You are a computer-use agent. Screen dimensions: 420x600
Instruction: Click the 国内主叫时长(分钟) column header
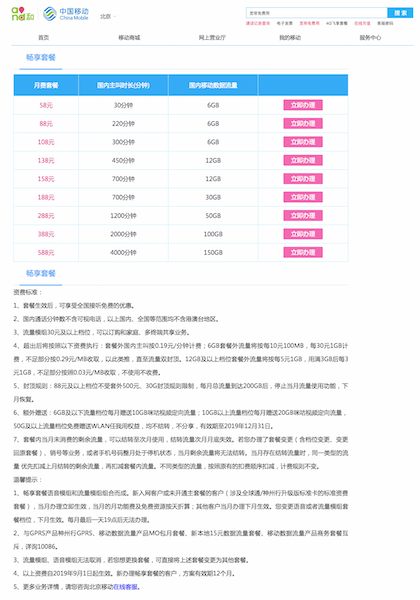click(123, 85)
